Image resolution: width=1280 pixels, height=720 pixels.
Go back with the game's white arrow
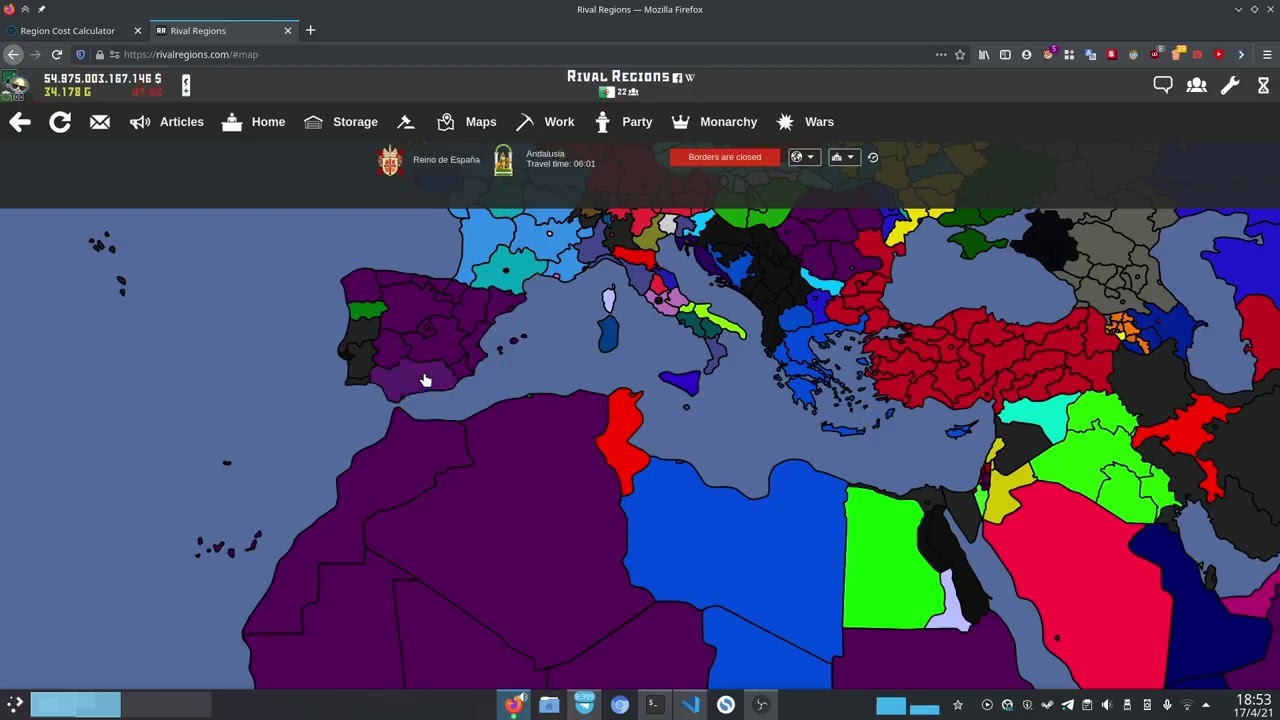coord(20,122)
